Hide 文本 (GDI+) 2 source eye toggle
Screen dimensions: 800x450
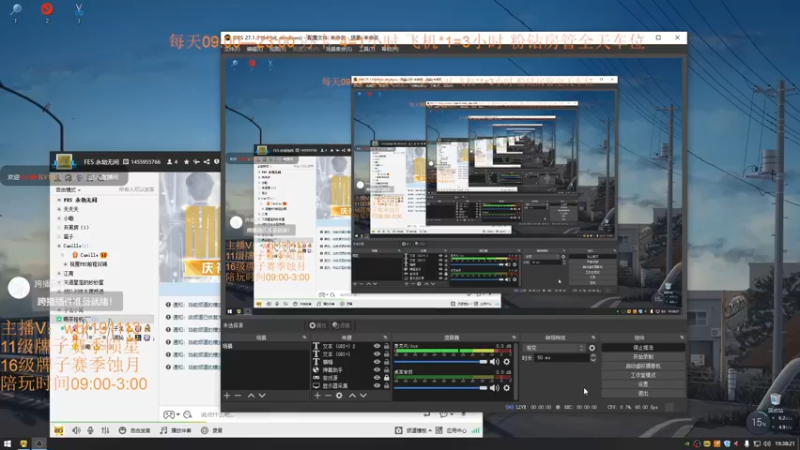[x=377, y=346]
